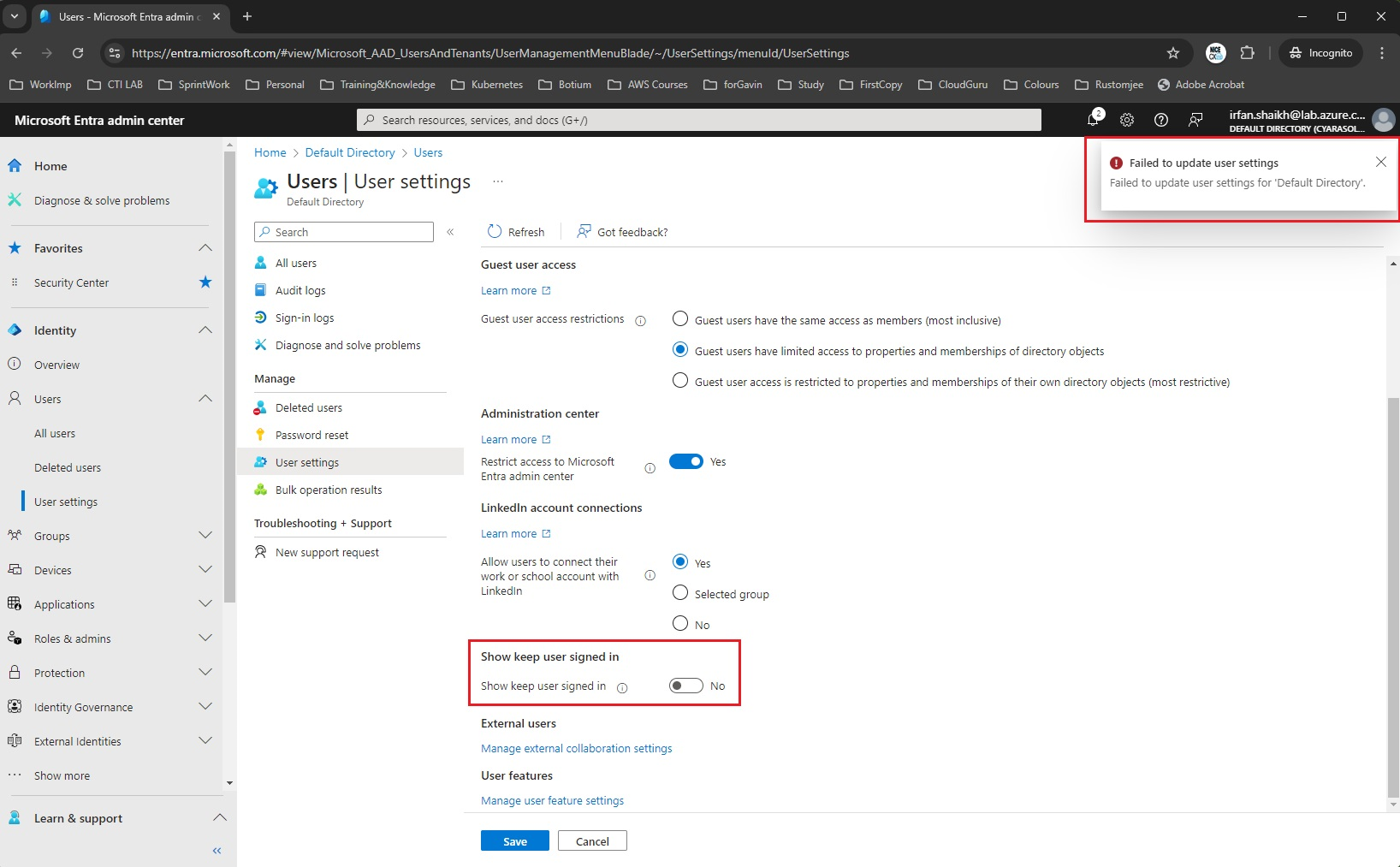Select No for LinkedIn account connections
The width and height of the screenshot is (1400, 867).
(x=680, y=624)
